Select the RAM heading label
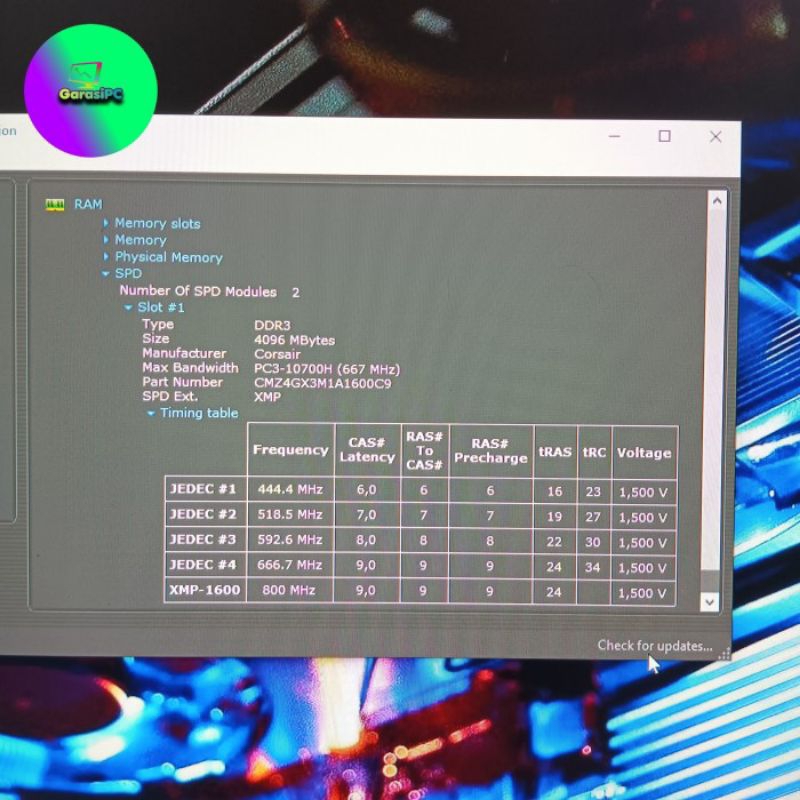This screenshot has width=800, height=800. click(x=88, y=205)
